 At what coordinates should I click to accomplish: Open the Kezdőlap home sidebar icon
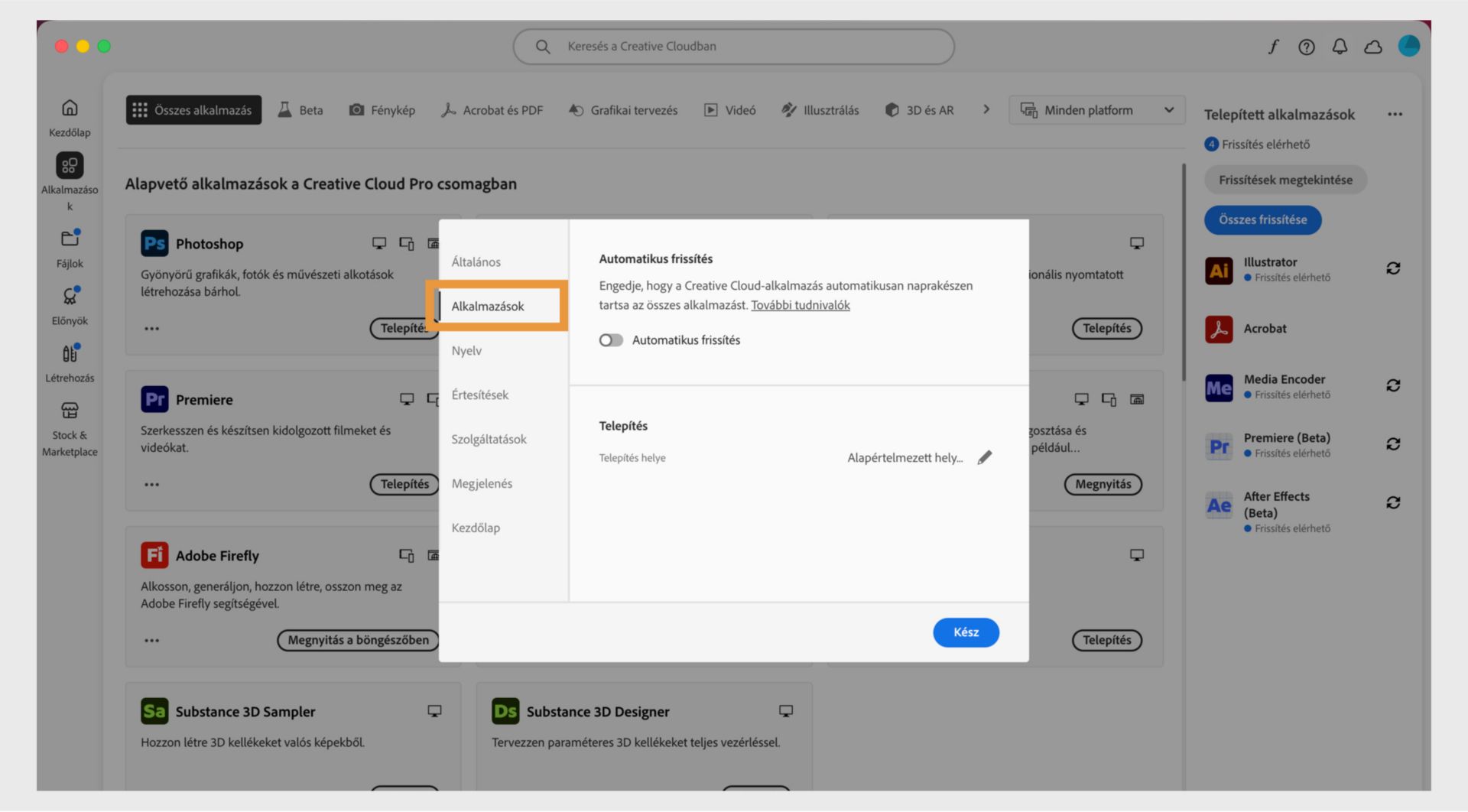coord(70,108)
